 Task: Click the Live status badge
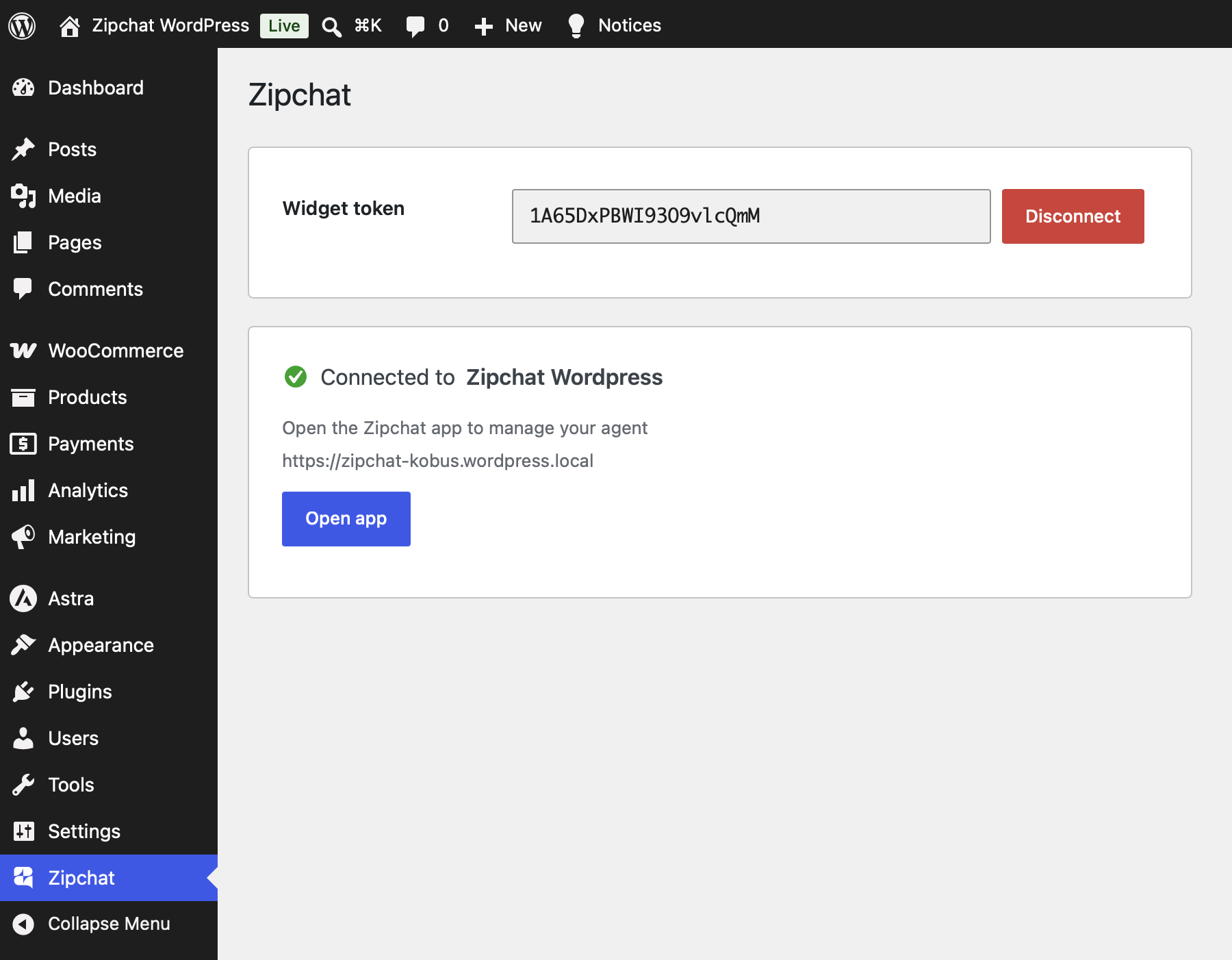(284, 26)
